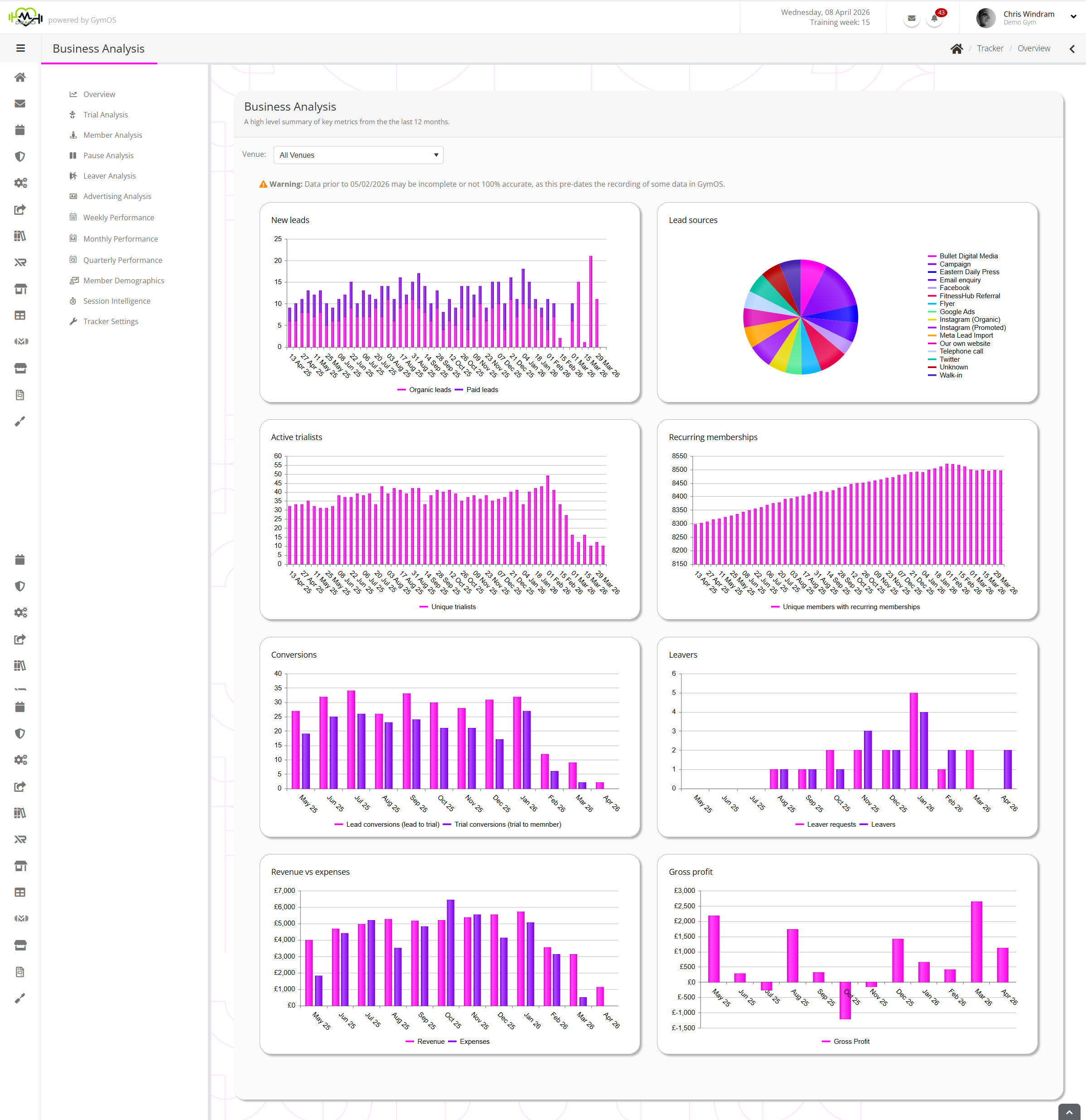The height and width of the screenshot is (1120, 1086).
Task: Click the shield icon in the left sidebar
Action: point(20,156)
